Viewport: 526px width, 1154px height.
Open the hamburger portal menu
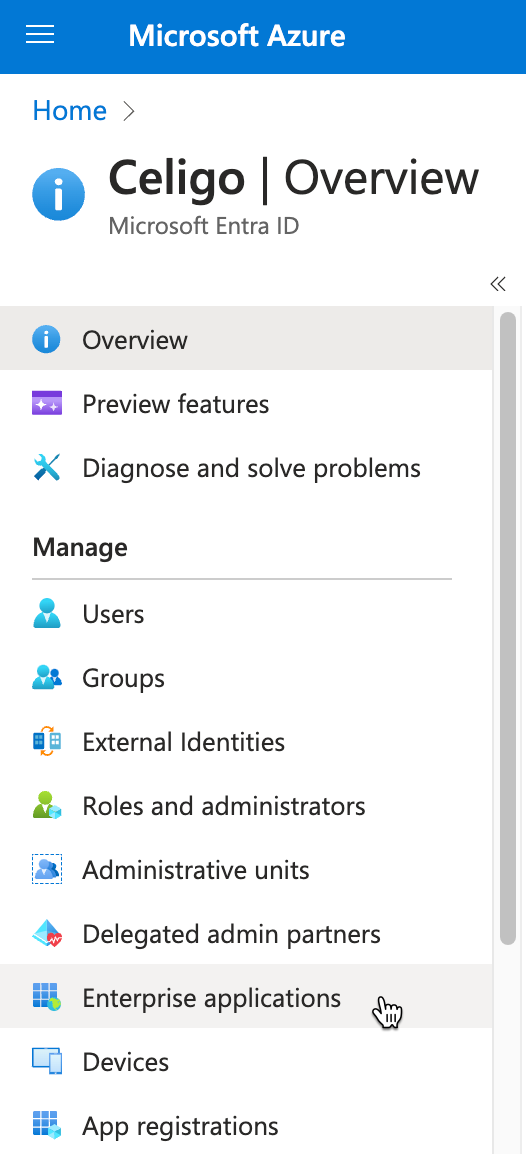click(x=40, y=35)
